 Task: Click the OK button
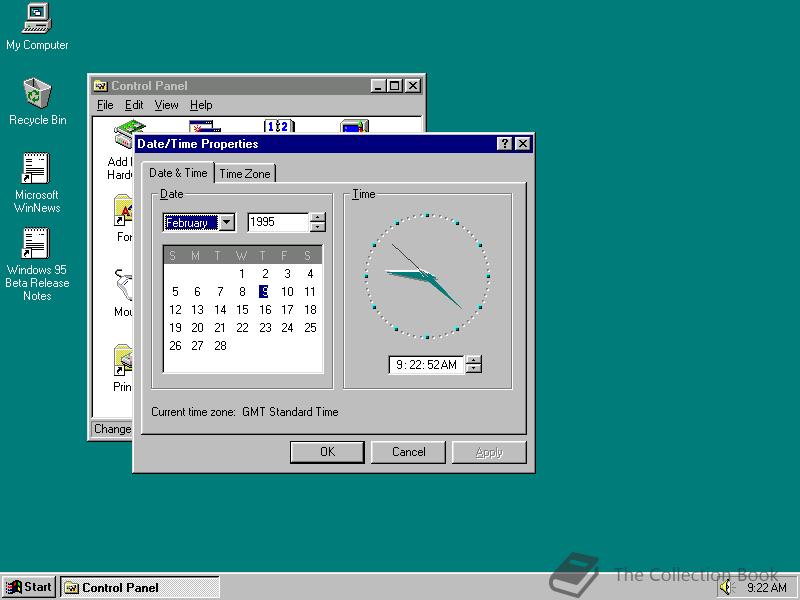327,452
